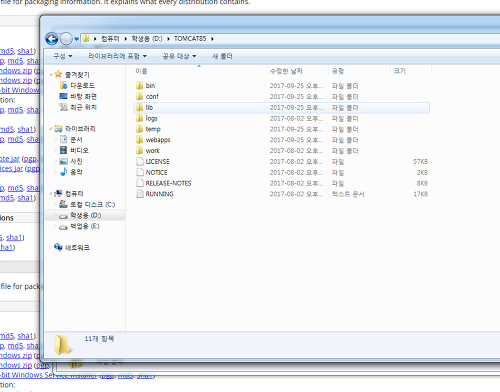The width and height of the screenshot is (500, 392).
Task: Click the Forward navigation arrow button
Action: pos(66,39)
